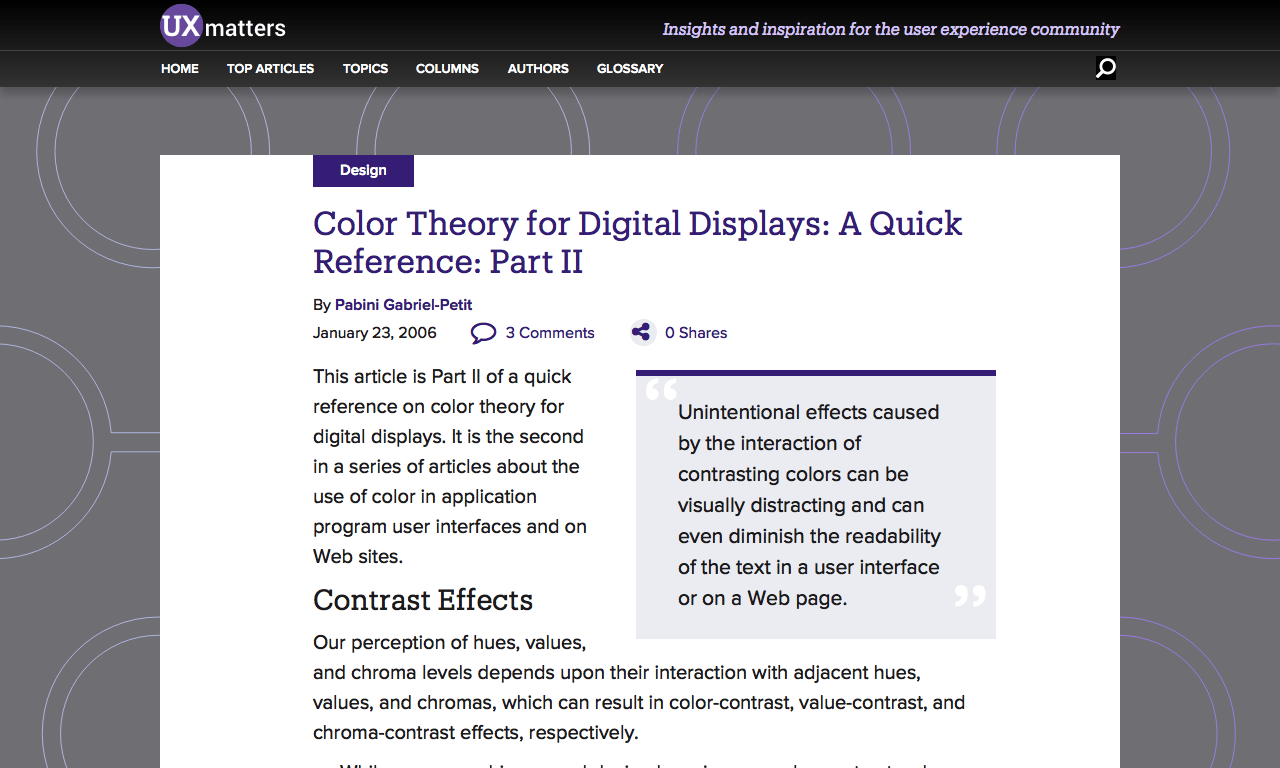This screenshot has width=1280, height=768.
Task: Jump to 3 Comments link
Action: (x=550, y=333)
